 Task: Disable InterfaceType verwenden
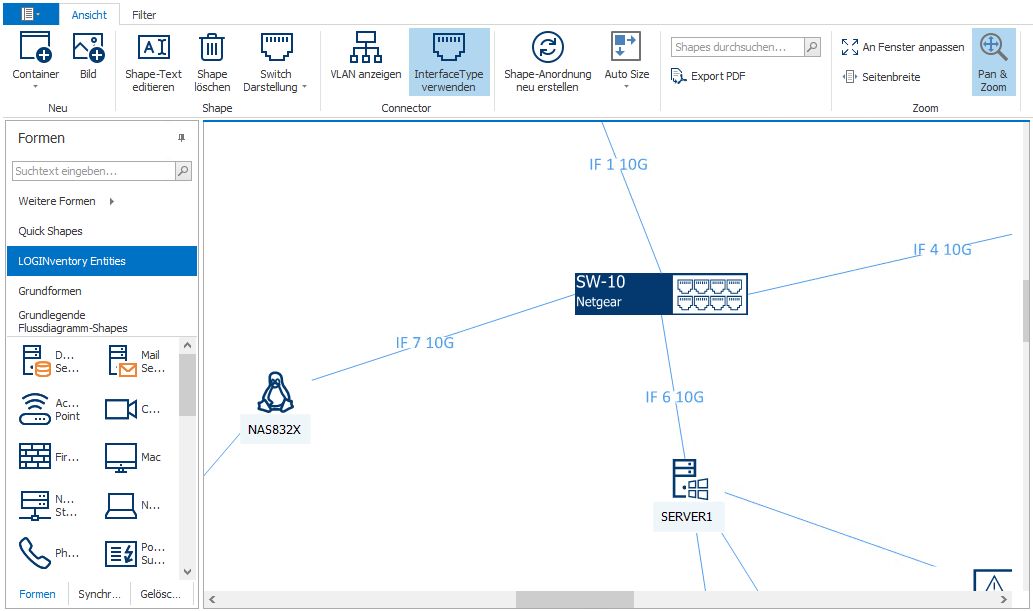[448, 61]
